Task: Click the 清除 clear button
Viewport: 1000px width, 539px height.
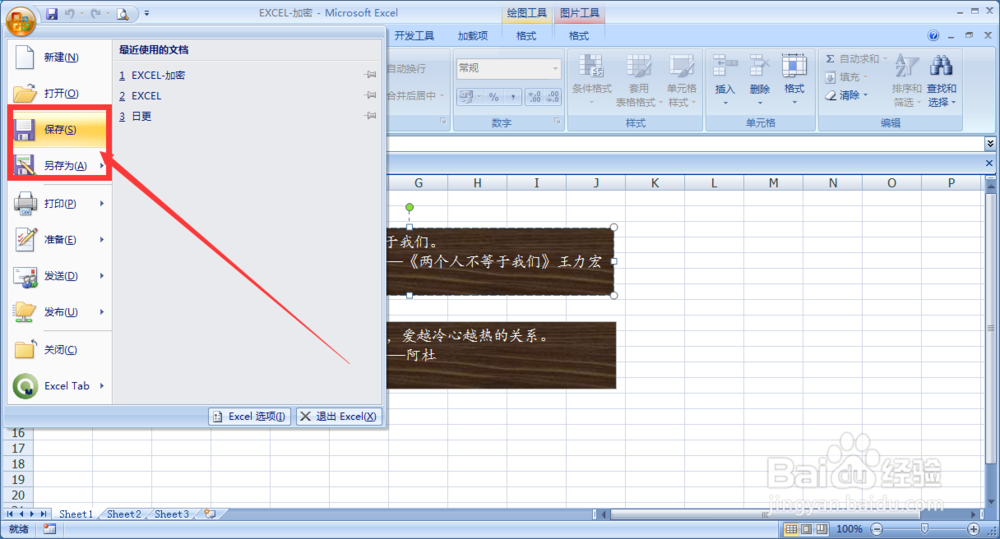Action: click(846, 95)
